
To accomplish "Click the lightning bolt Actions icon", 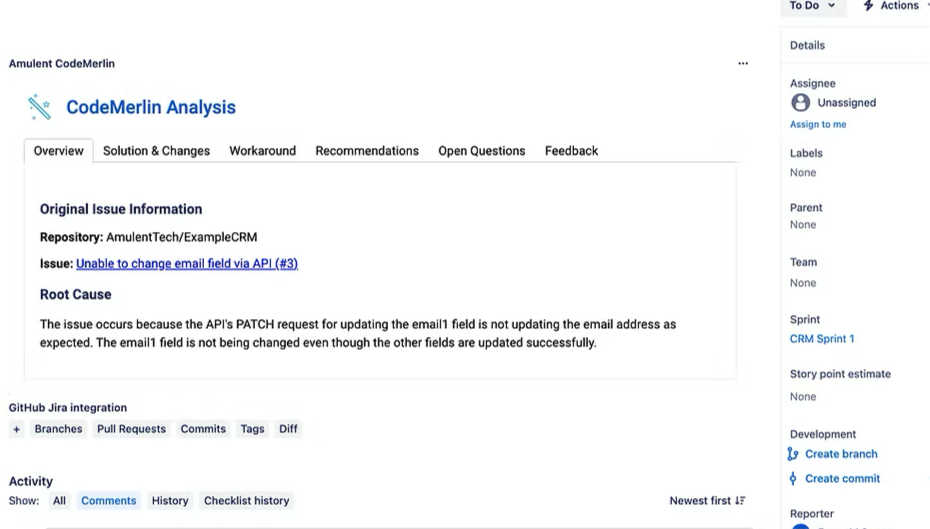I will point(868,6).
